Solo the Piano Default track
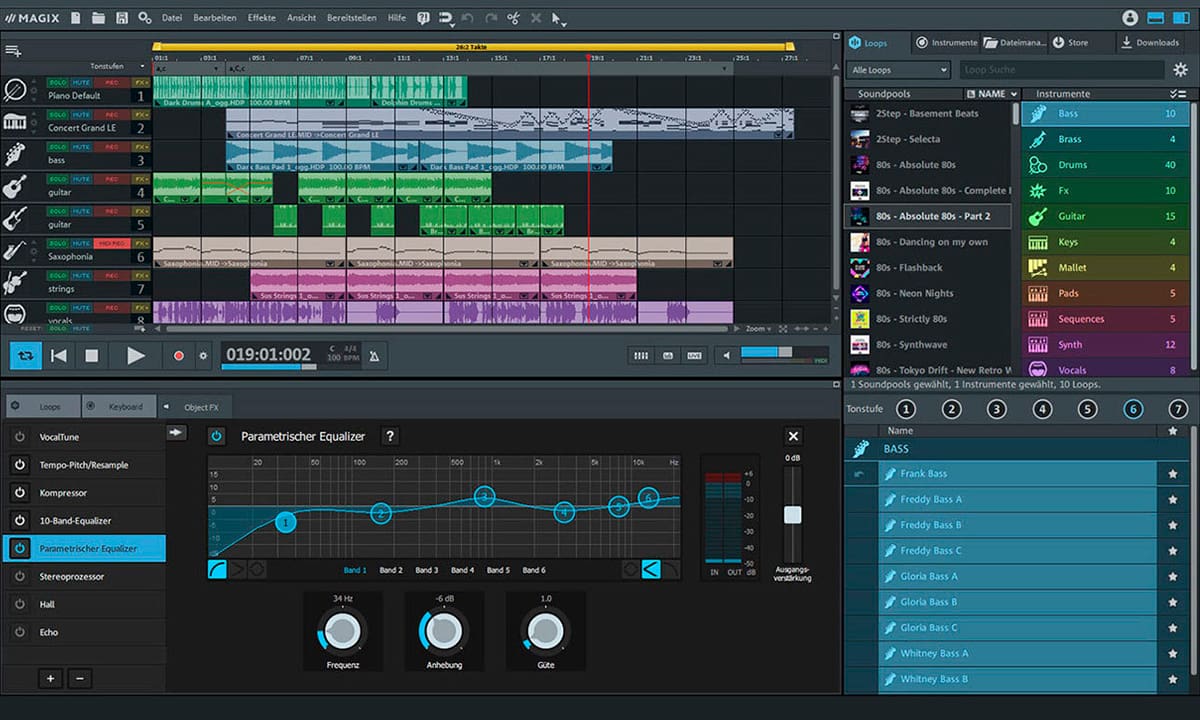The width and height of the screenshot is (1200, 720). coord(58,82)
